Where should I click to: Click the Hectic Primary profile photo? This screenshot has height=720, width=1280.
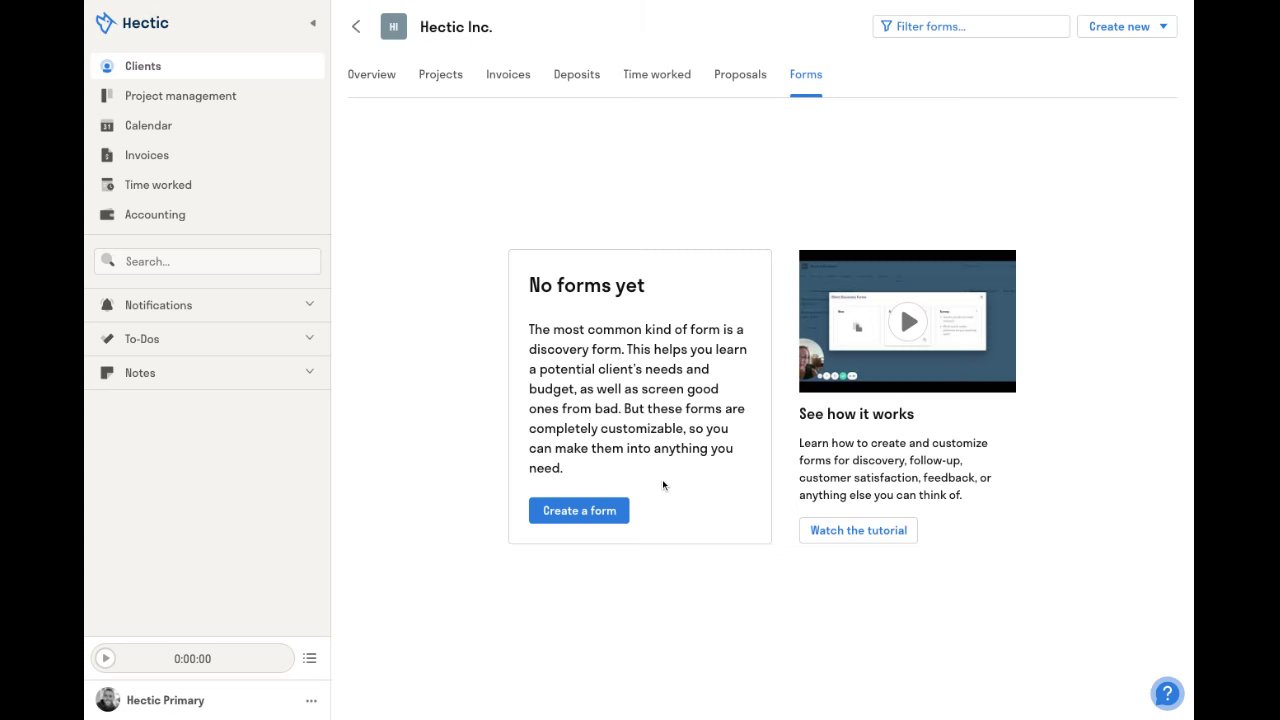pyautogui.click(x=108, y=700)
